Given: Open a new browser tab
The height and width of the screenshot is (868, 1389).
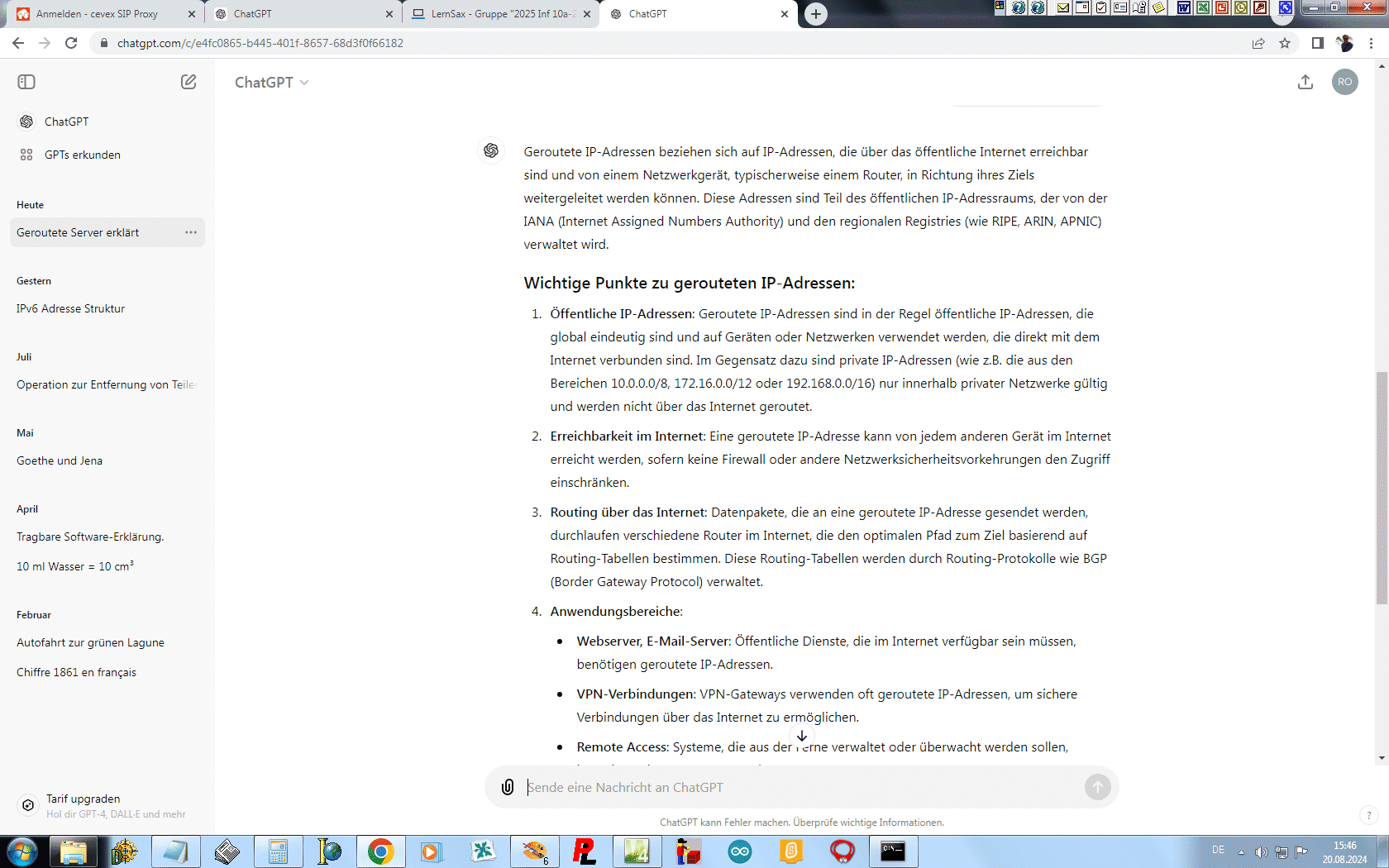Looking at the screenshot, I should 816,13.
